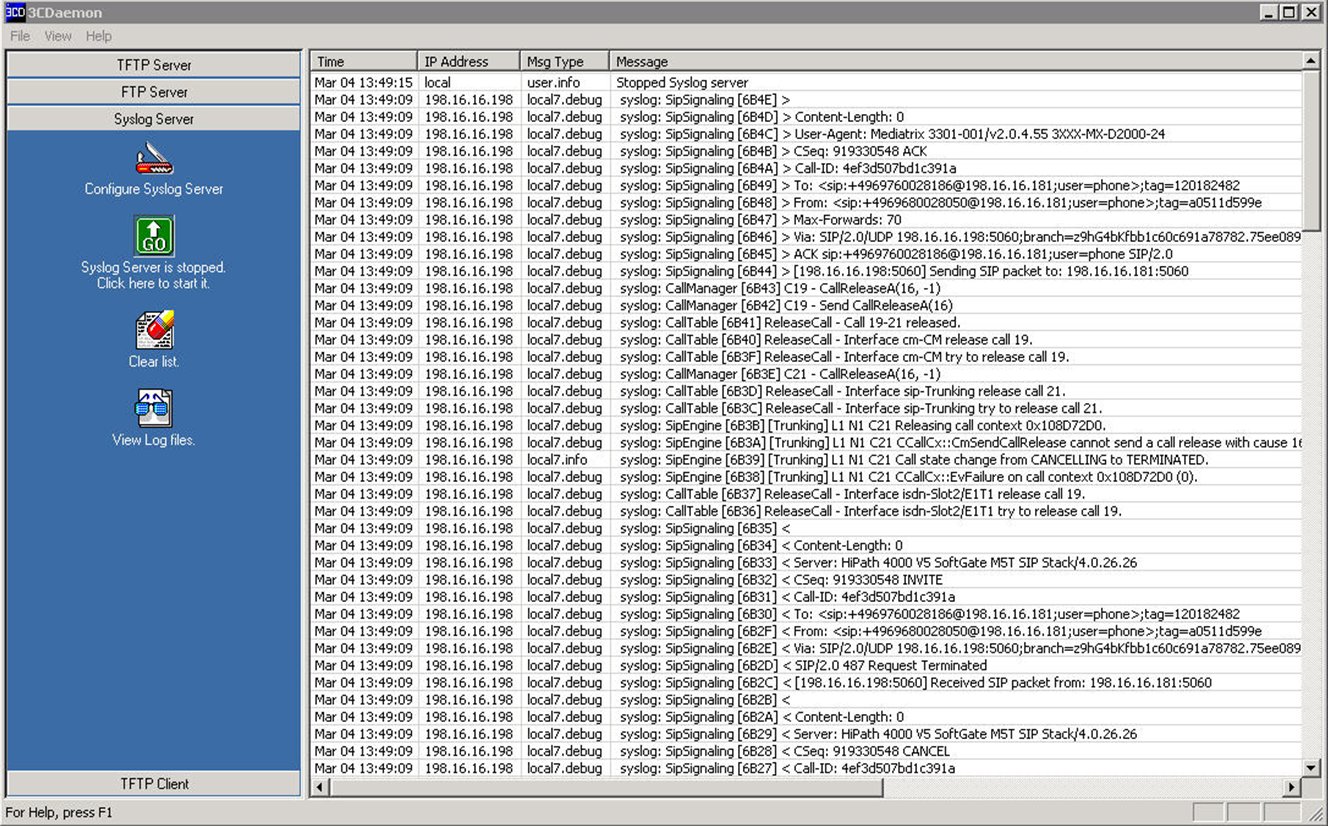Viewport: 1328px width, 826px height.
Task: Click the horizontal scrollbar right arrow
Action: 1294,787
